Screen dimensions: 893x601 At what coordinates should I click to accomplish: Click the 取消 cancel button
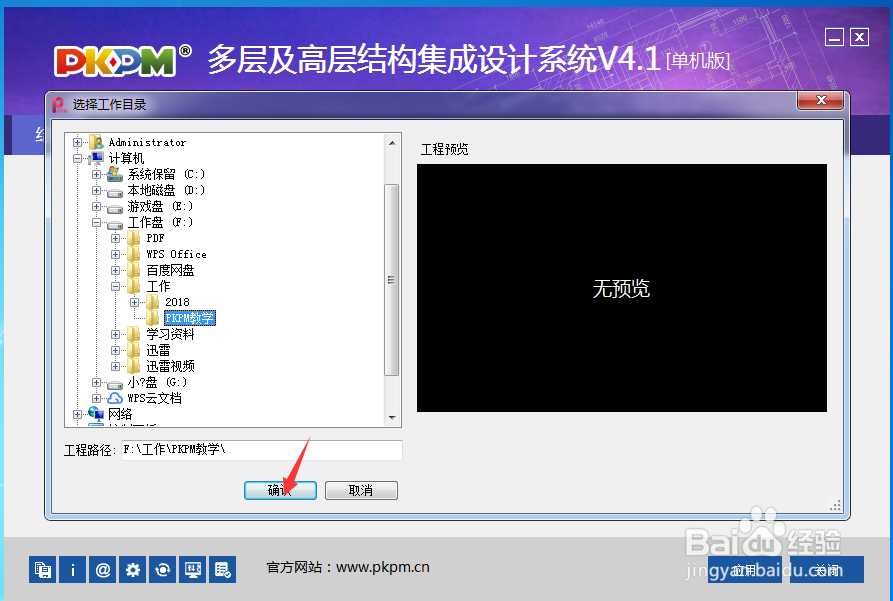[x=361, y=490]
